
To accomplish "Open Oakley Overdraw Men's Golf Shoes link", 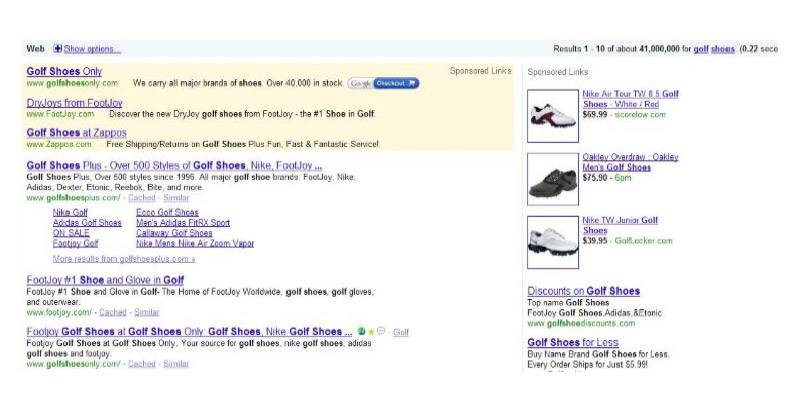I will pos(631,162).
